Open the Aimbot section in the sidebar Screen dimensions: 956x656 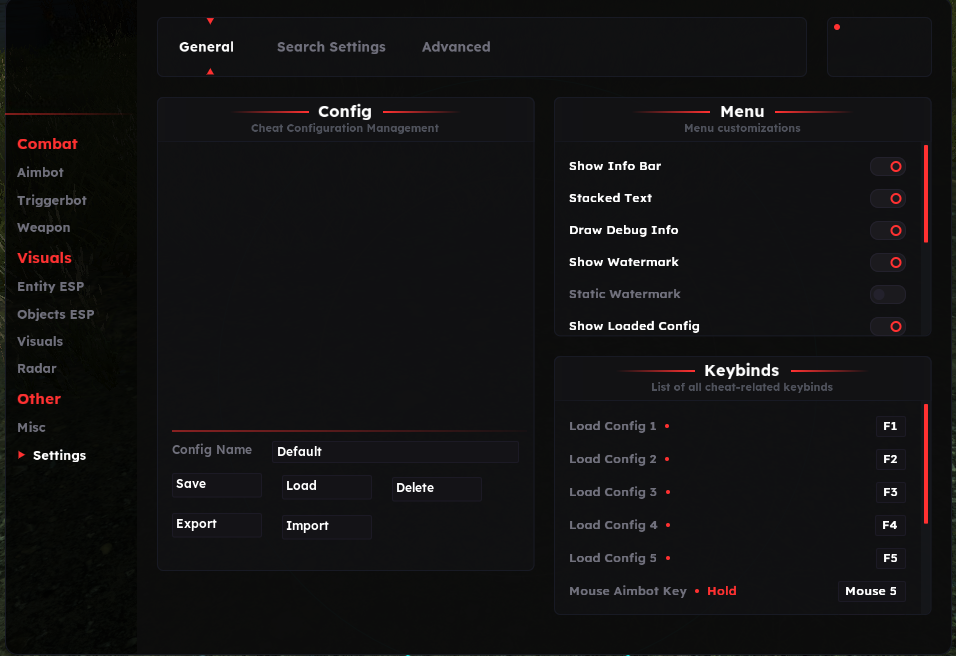point(40,173)
